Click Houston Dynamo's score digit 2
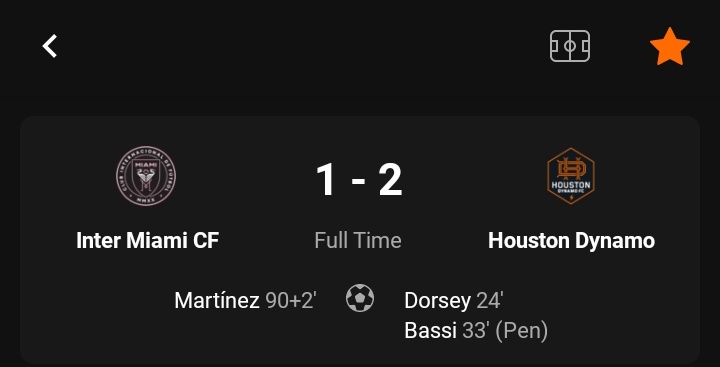Screen dimensions: 720x367 (390, 181)
